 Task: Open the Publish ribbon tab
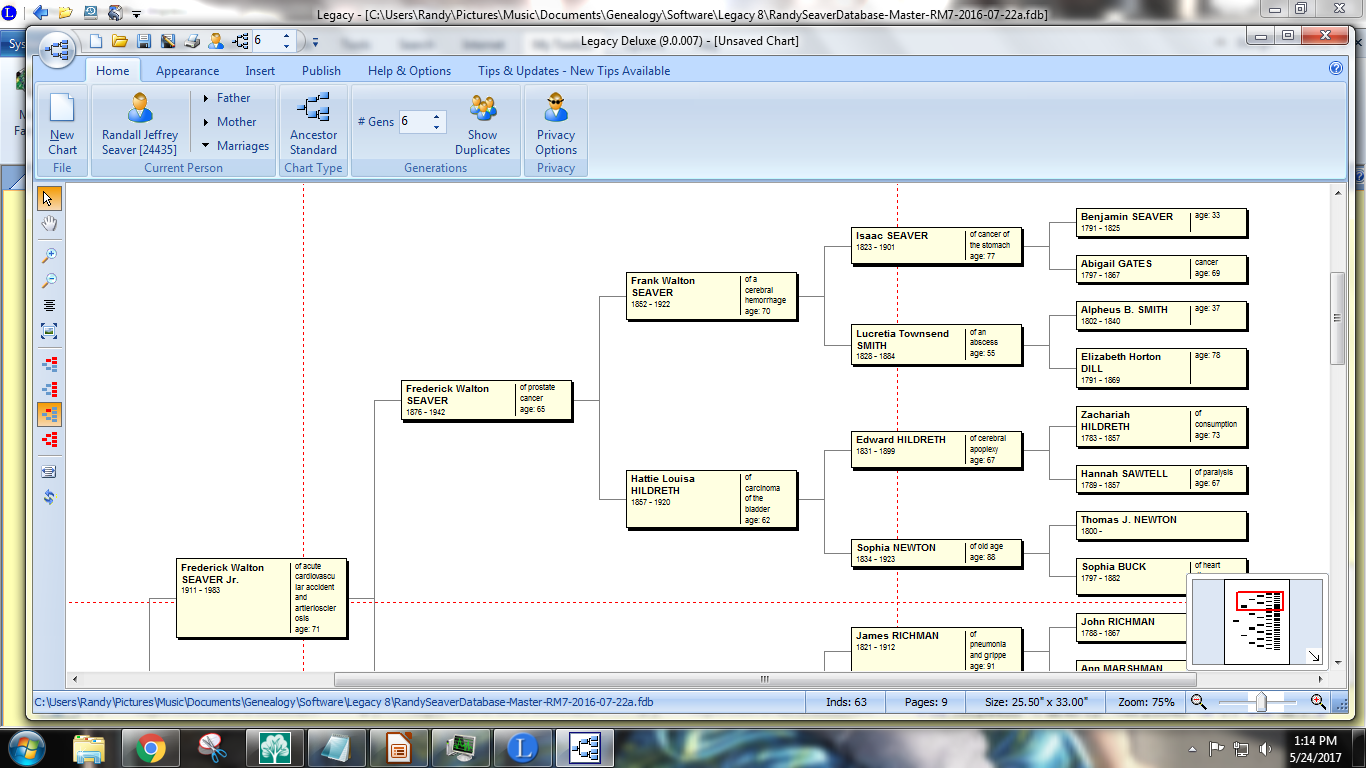321,70
